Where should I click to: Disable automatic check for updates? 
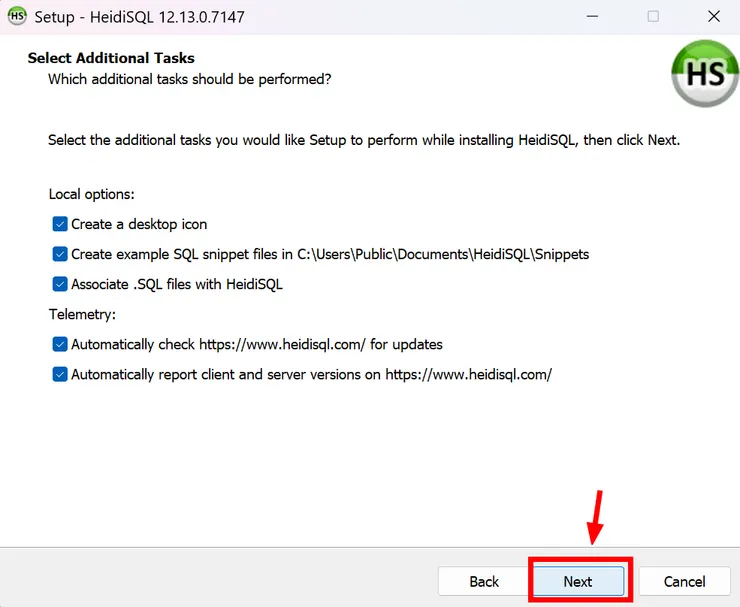point(60,345)
